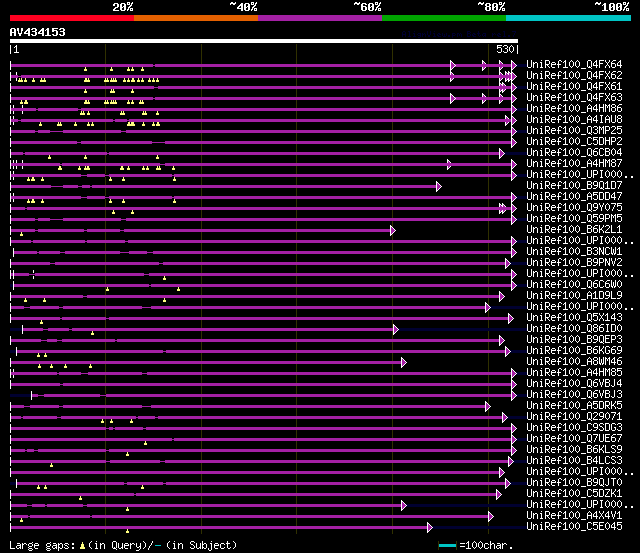Select the UniRef100_Q6VBJ3 label
The image size is (640, 553).
tap(574, 395)
